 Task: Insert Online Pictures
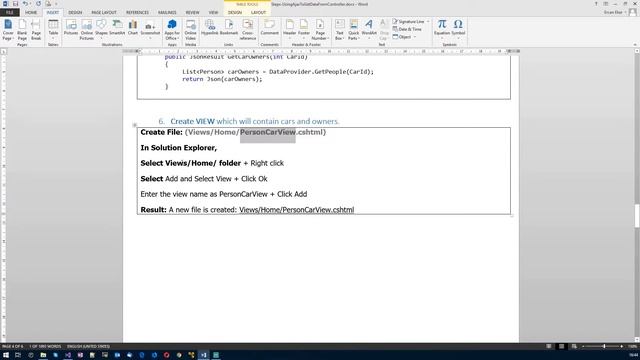tap(87, 30)
